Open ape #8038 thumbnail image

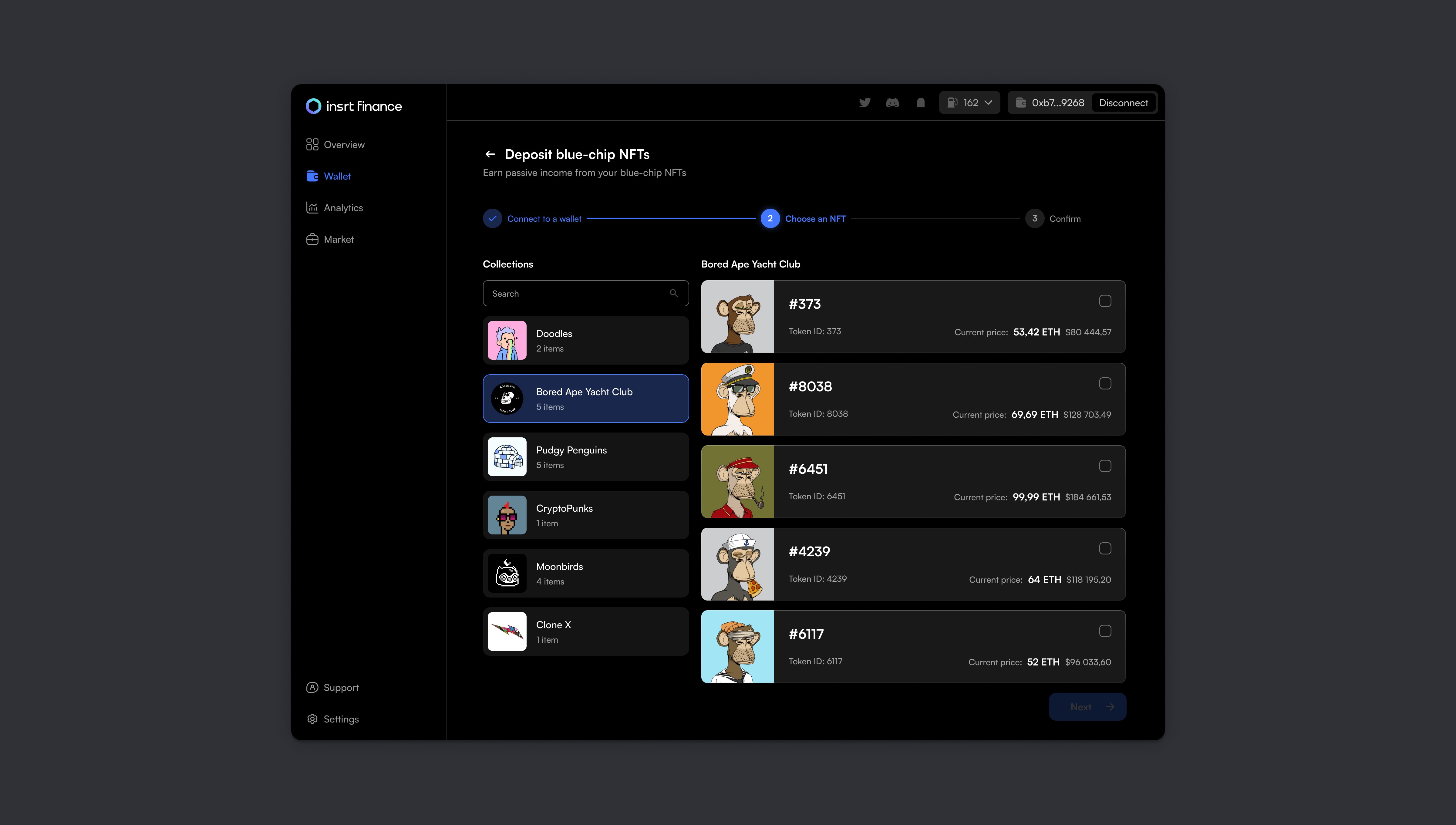coord(738,399)
